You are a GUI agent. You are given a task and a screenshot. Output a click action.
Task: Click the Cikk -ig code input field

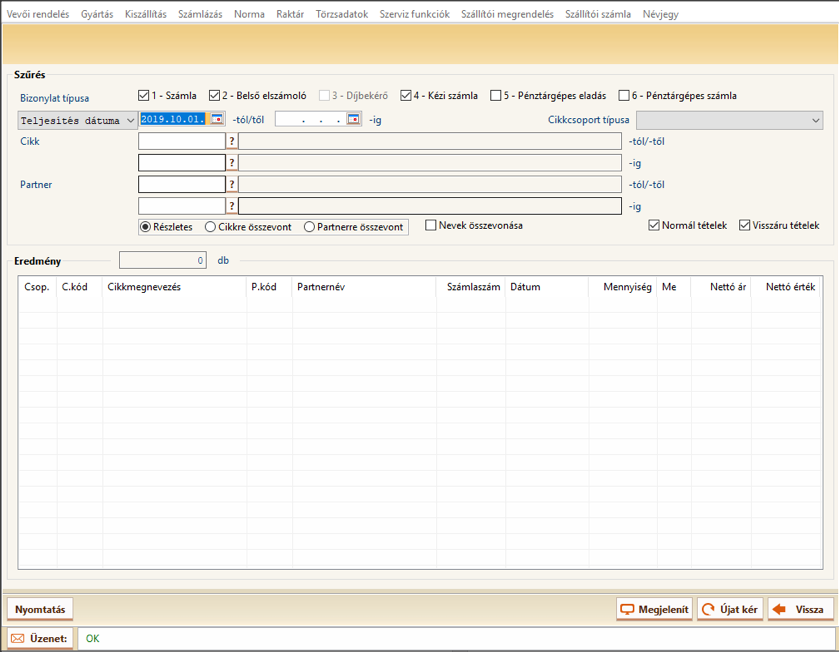[x=182, y=163]
